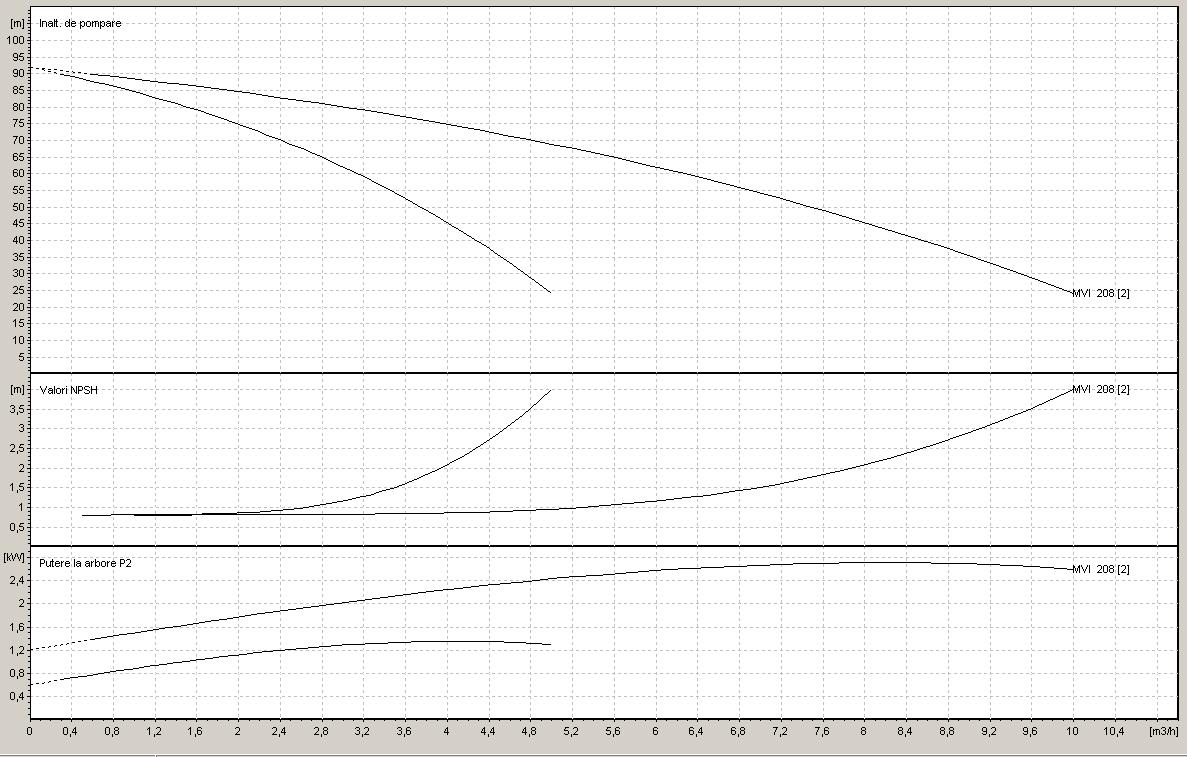Click the 10,4 tick on the flow axis

[1114, 732]
